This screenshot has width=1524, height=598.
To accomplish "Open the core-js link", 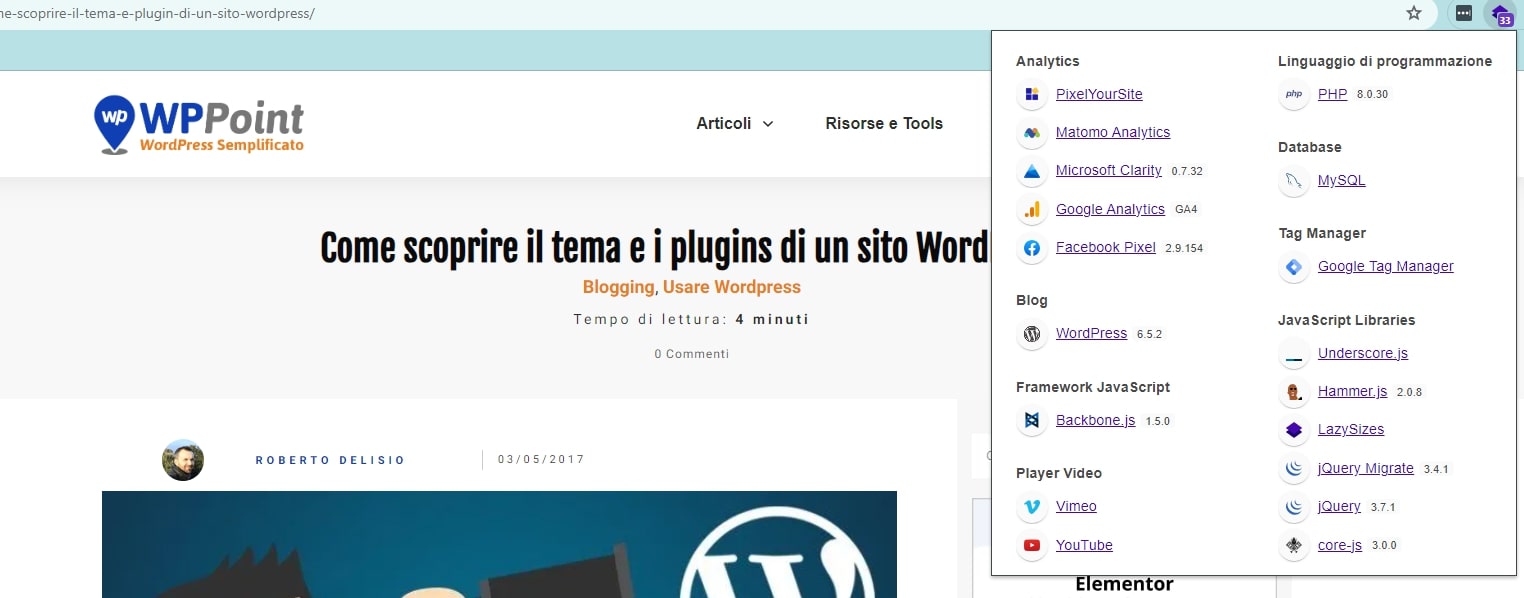I will tap(1340, 545).
